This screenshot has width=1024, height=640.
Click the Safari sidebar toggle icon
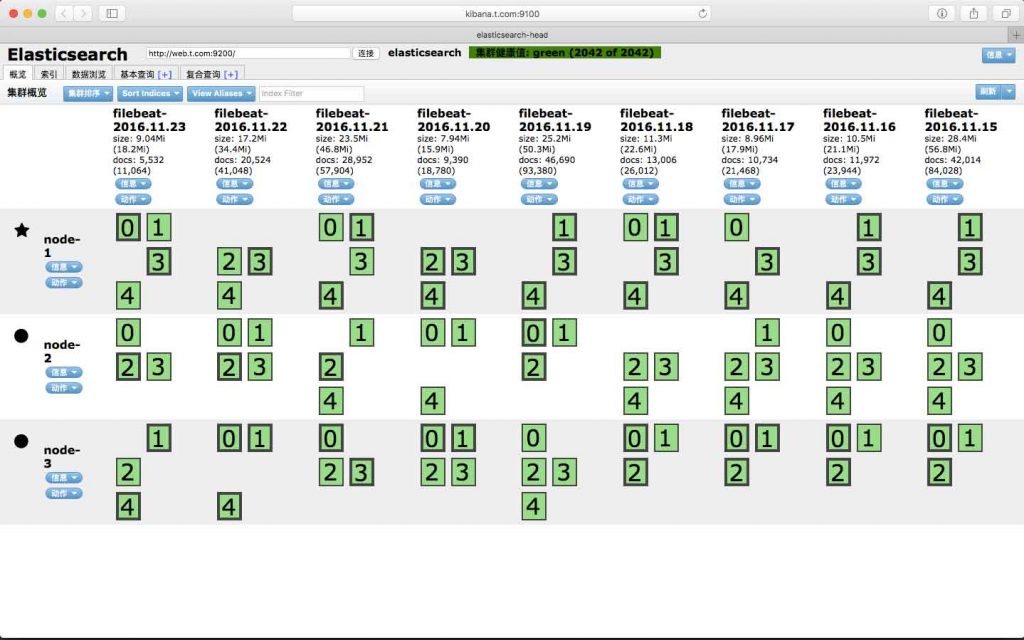pyautogui.click(x=111, y=13)
